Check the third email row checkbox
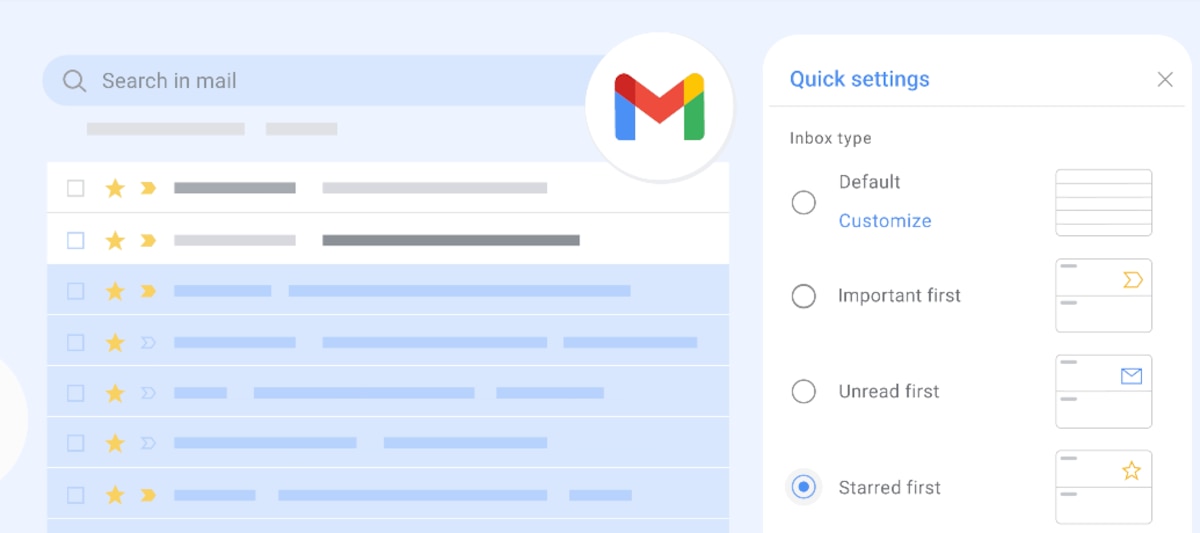This screenshot has width=1200, height=533. coord(76,291)
